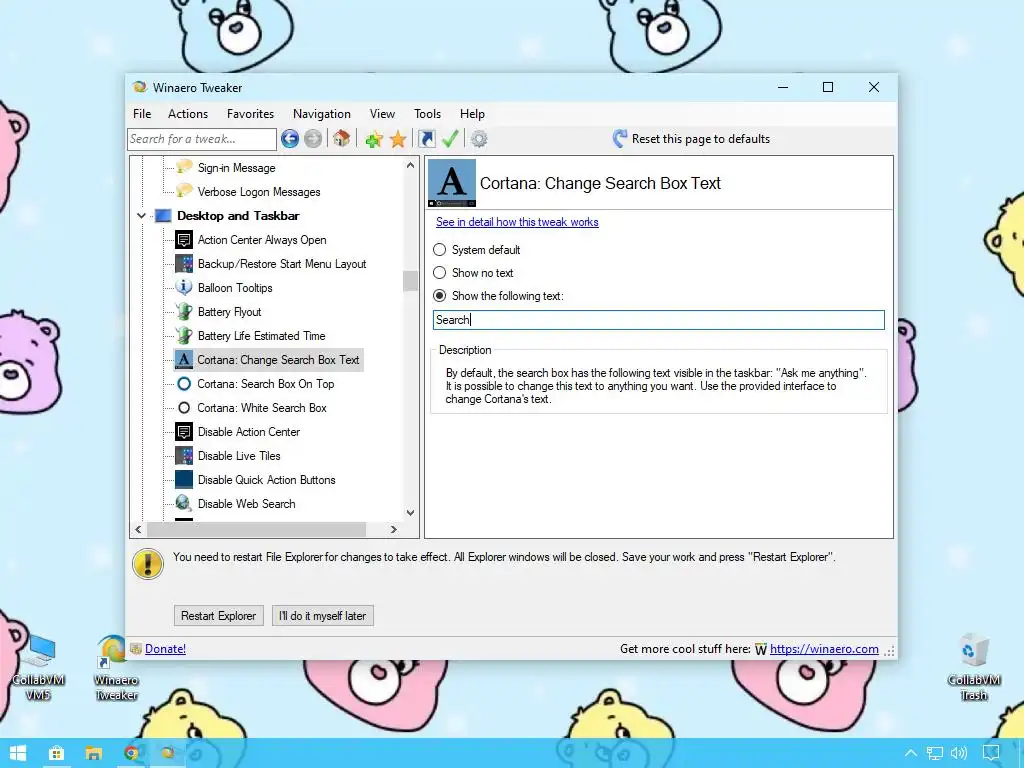The width and height of the screenshot is (1024, 768).
Task: Click Reset this page to defaults
Action: point(692,138)
